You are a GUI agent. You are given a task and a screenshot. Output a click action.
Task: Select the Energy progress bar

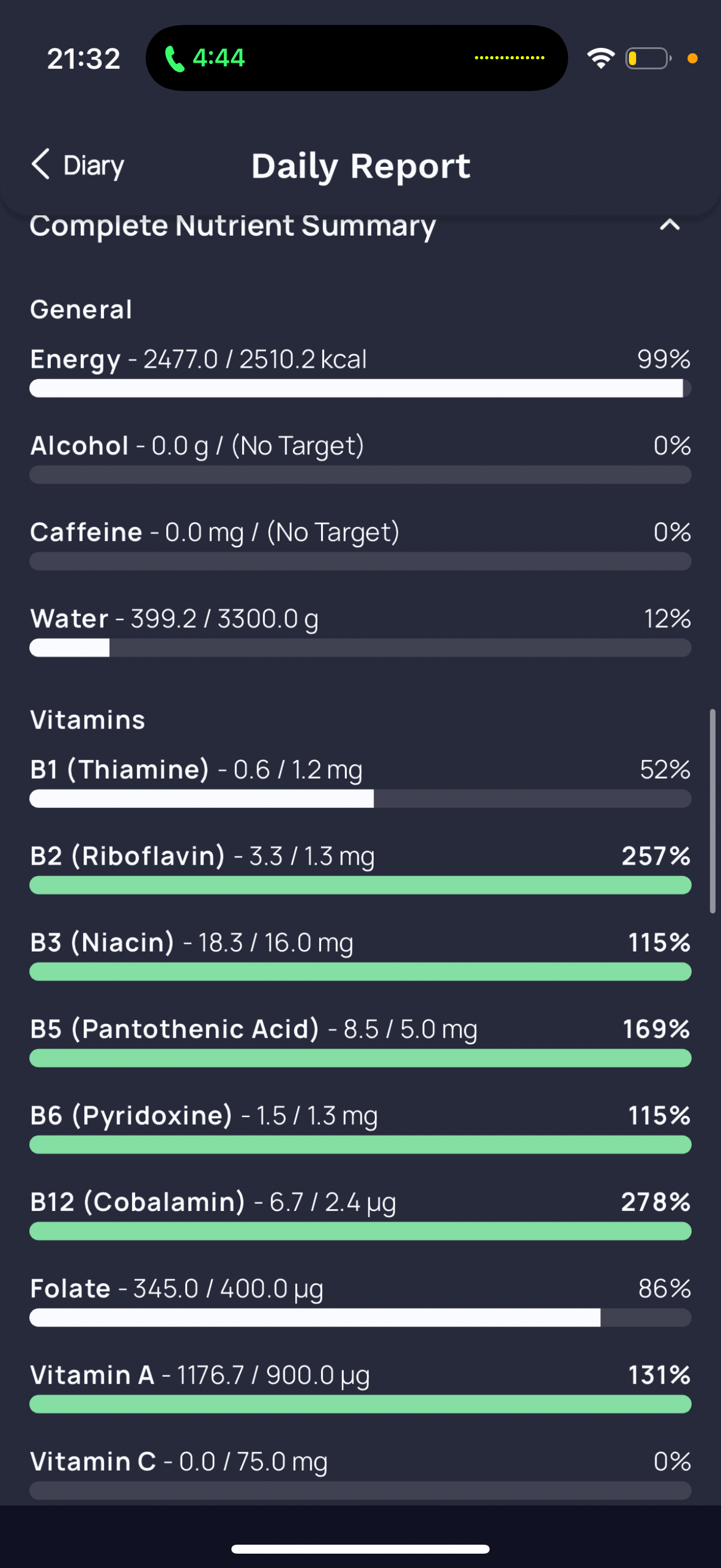click(x=360, y=388)
